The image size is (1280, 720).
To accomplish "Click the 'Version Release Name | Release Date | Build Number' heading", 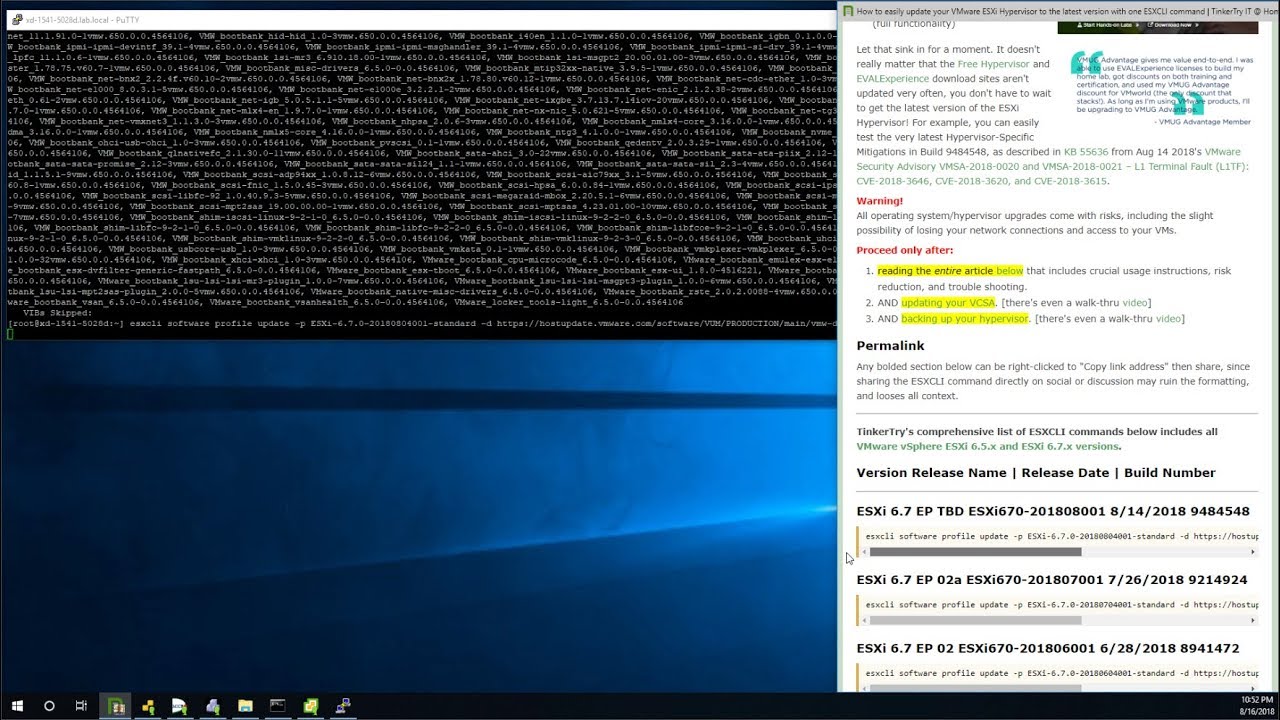I will 1036,473.
